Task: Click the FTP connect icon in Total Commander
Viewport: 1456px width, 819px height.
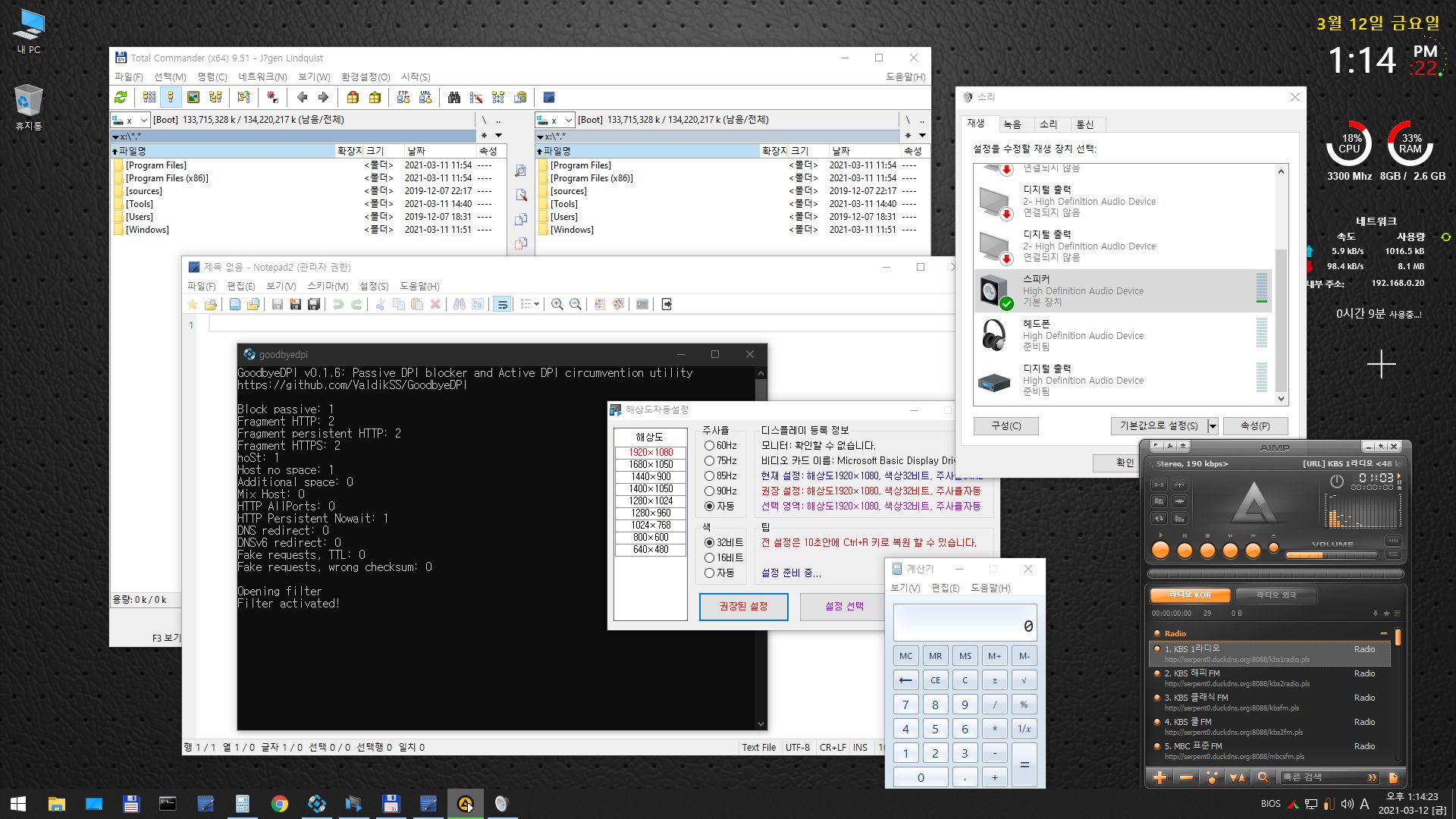Action: click(x=403, y=97)
